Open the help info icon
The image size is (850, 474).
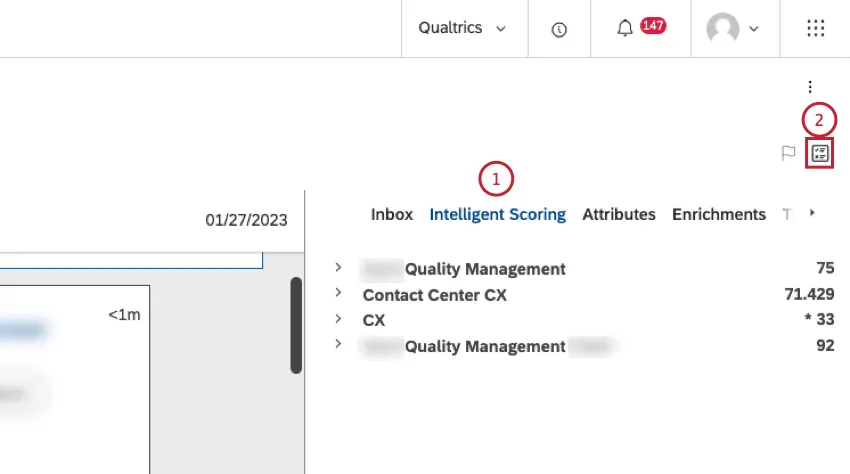pyautogui.click(x=559, y=29)
